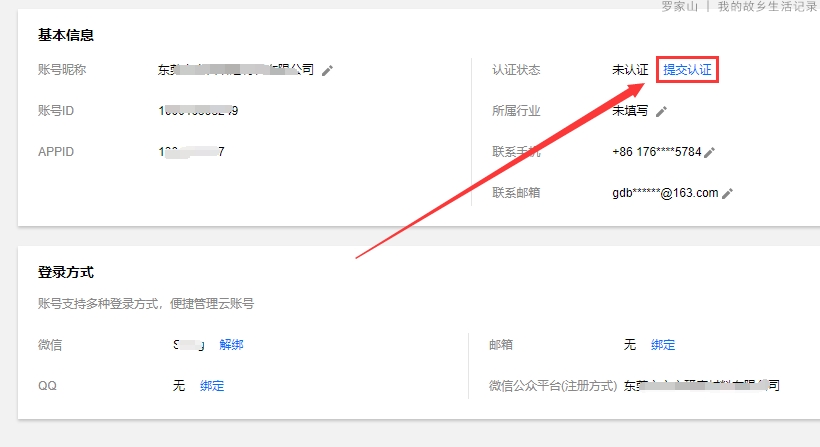Bind a QQ account via 绑定
820x447 pixels.
(x=212, y=385)
